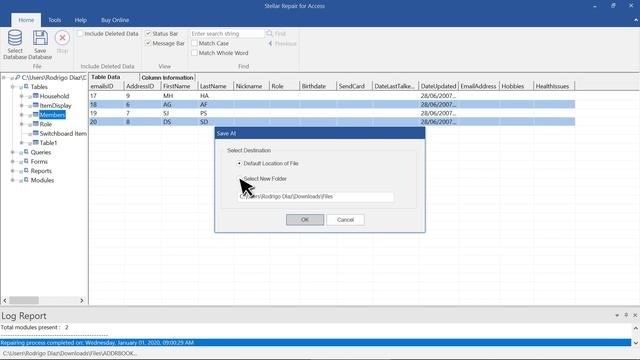Click the log scrollbar up arrow
The width and height of the screenshot is (640, 360).
[636, 328]
